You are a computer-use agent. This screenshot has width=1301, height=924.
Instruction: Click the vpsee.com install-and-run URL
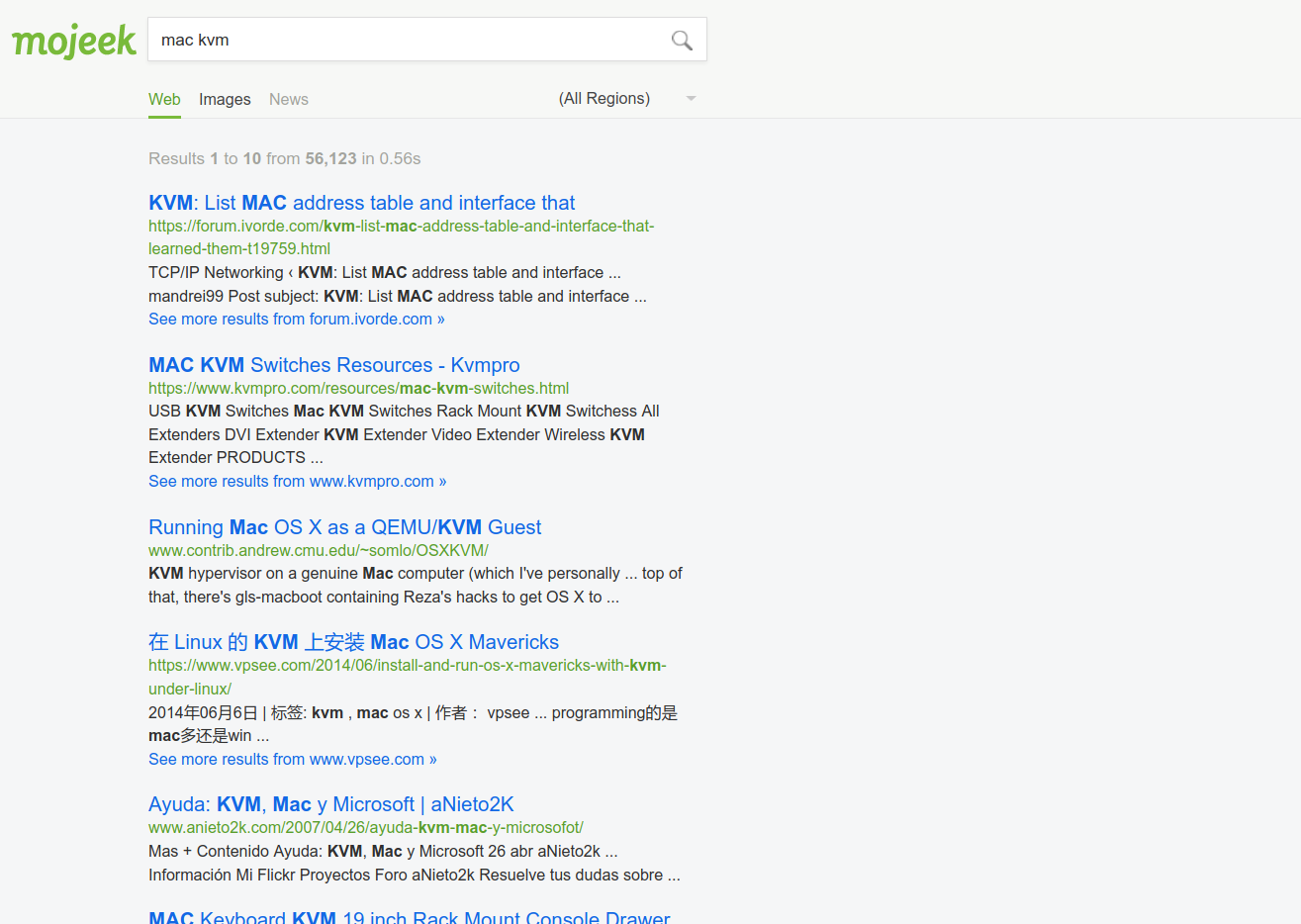[408, 677]
